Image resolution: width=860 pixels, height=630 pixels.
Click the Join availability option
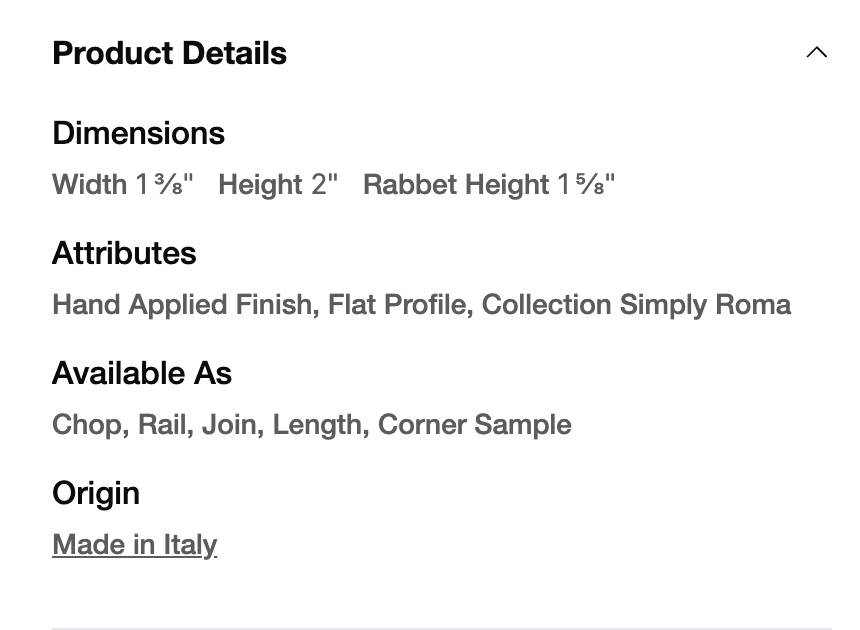click(x=229, y=425)
